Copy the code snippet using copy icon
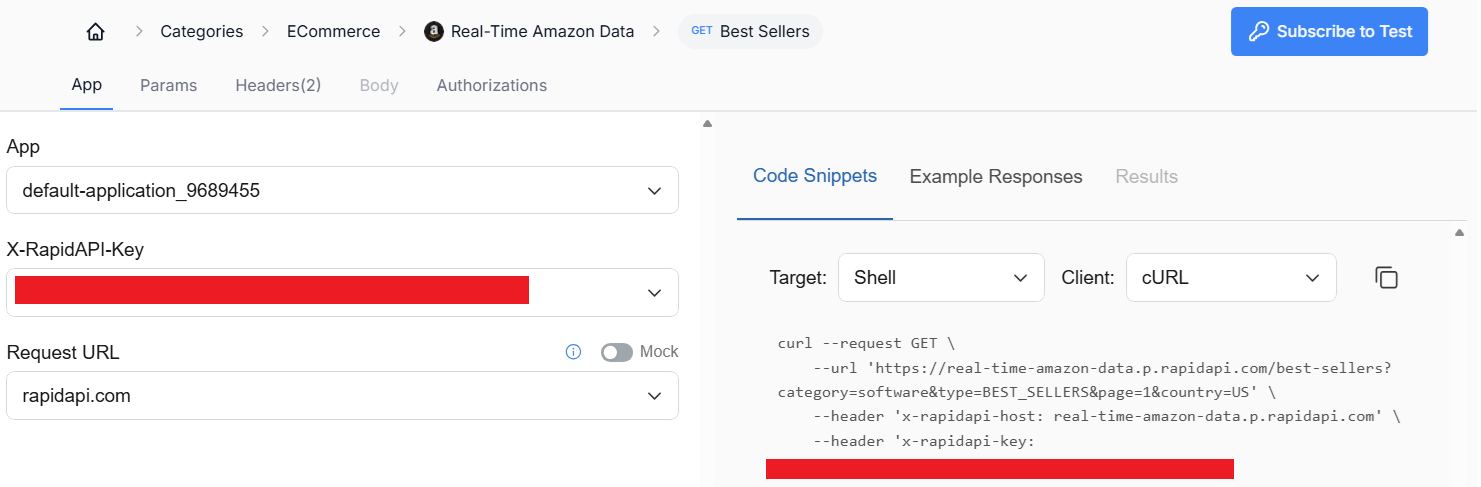1481x487 pixels. click(x=1386, y=278)
